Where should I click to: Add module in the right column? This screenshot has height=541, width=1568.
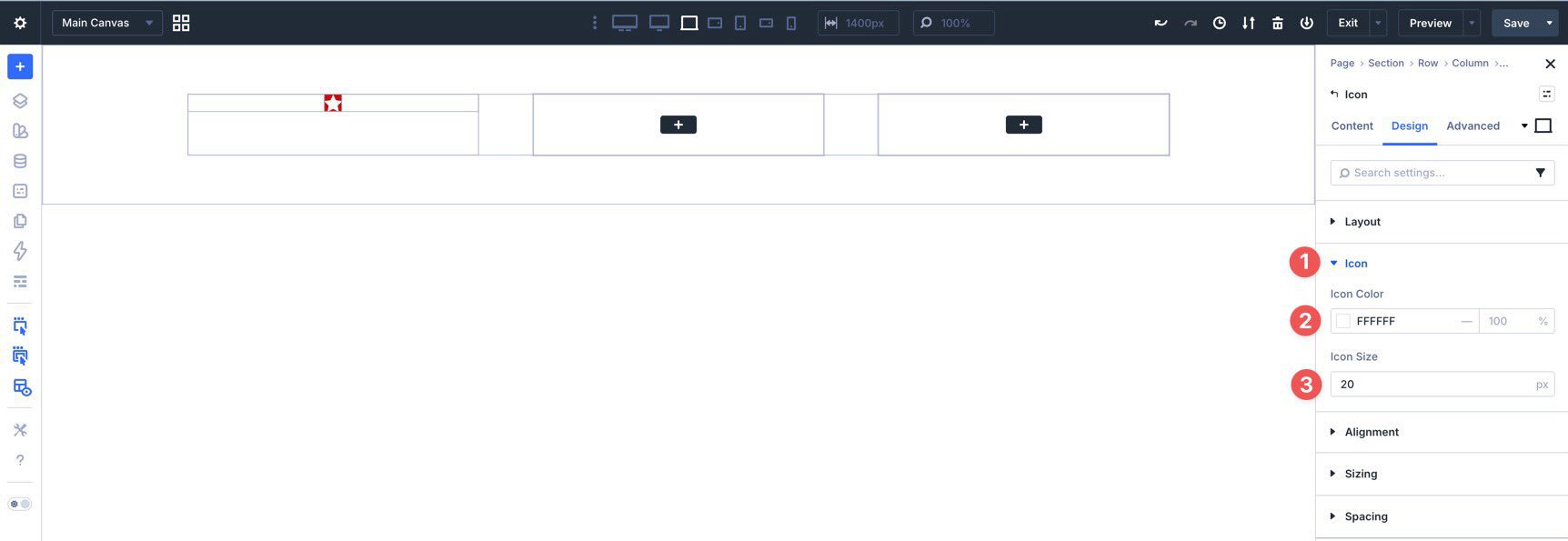[1023, 125]
